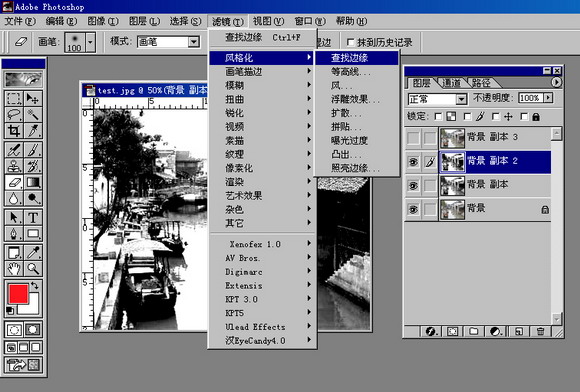580x392 pixels.
Task: Select the History Brush tool
Action: coord(33,166)
